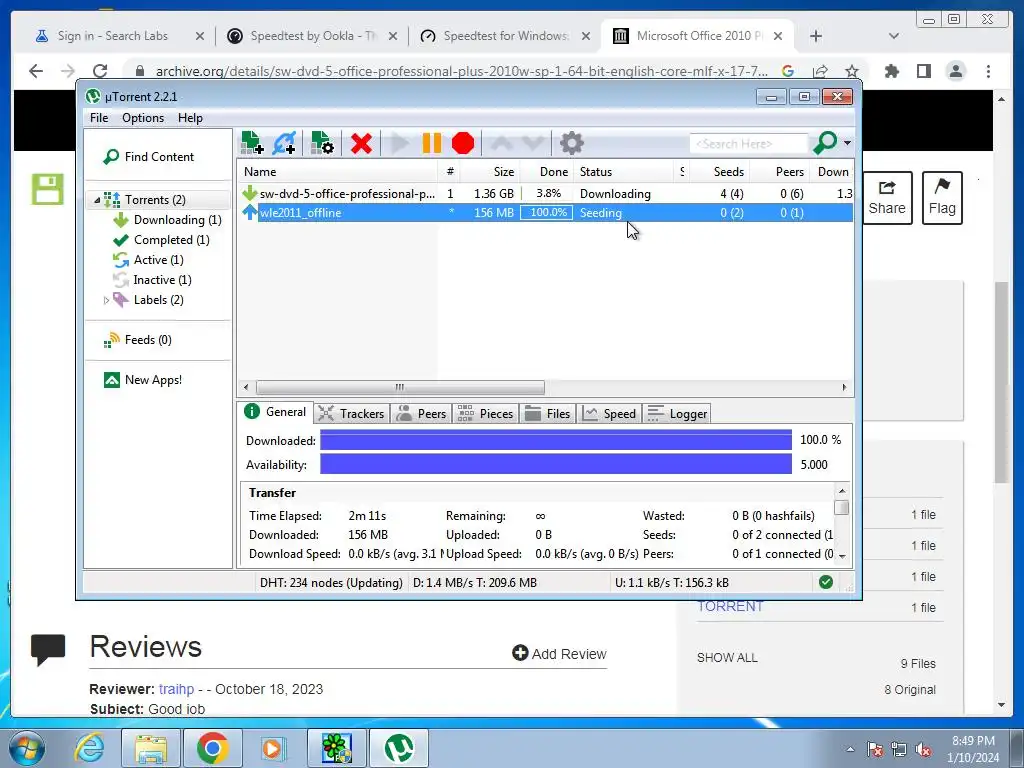1024x768 pixels.
Task: Select the wle2011_offline torrent row
Action: 545,212
